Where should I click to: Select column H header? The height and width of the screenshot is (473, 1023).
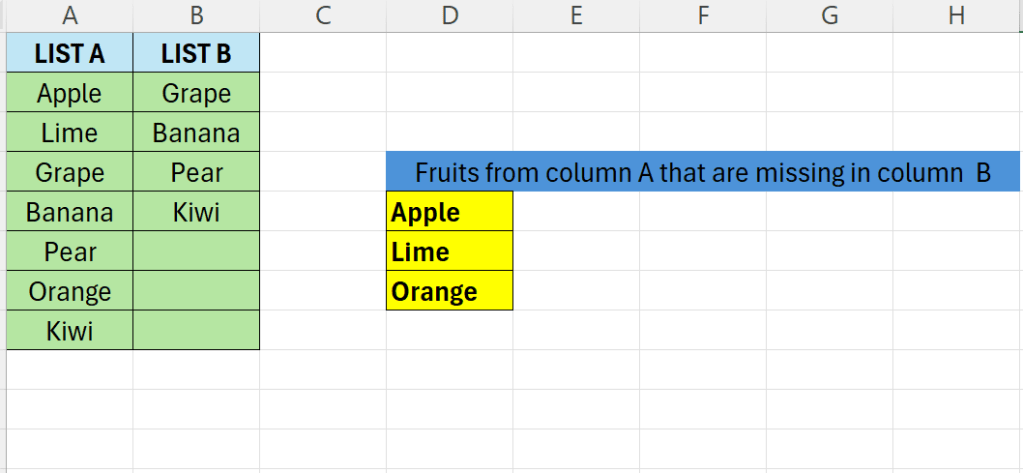point(956,15)
